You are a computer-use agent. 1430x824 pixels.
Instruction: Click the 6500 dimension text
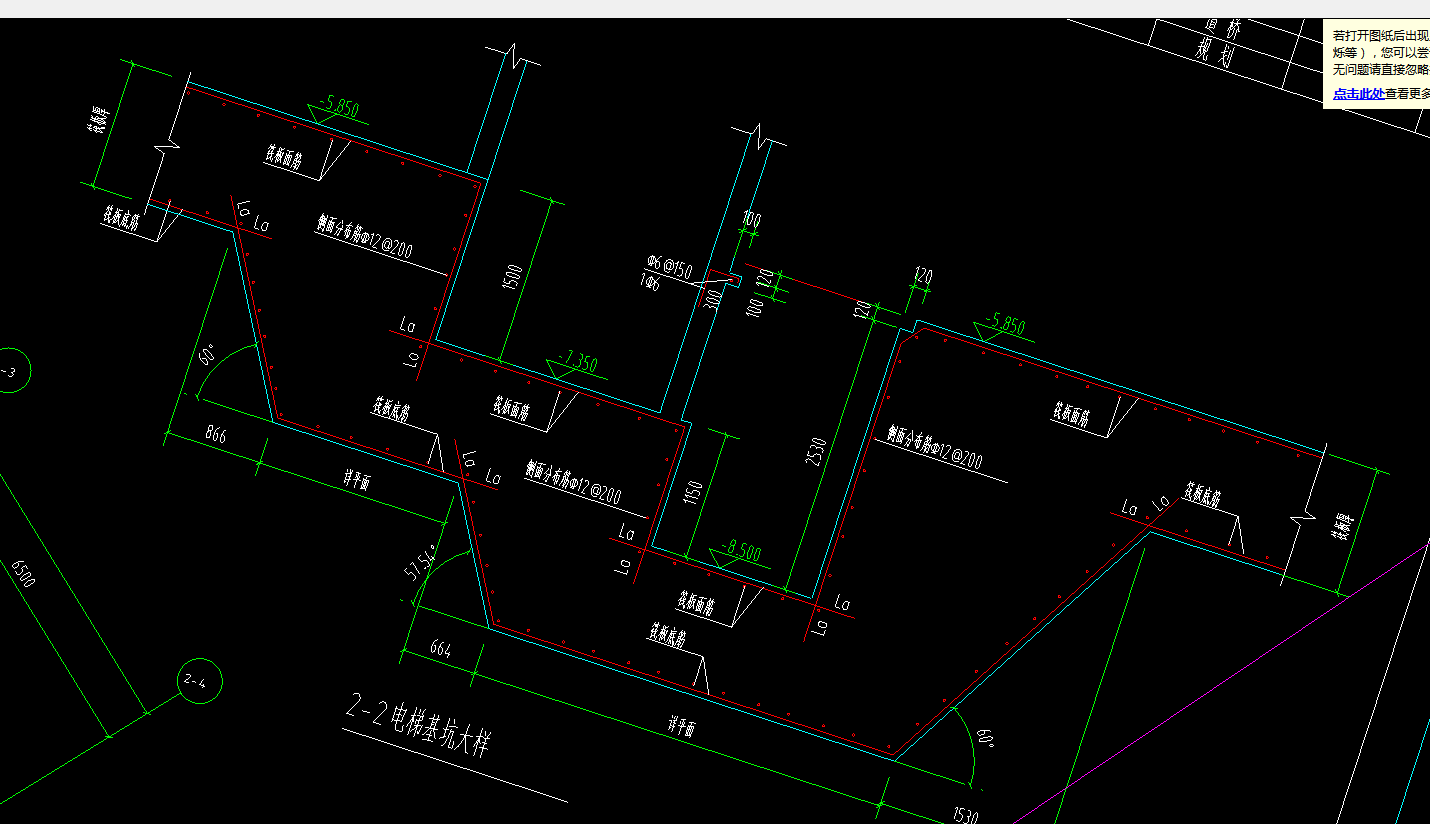click(23, 573)
